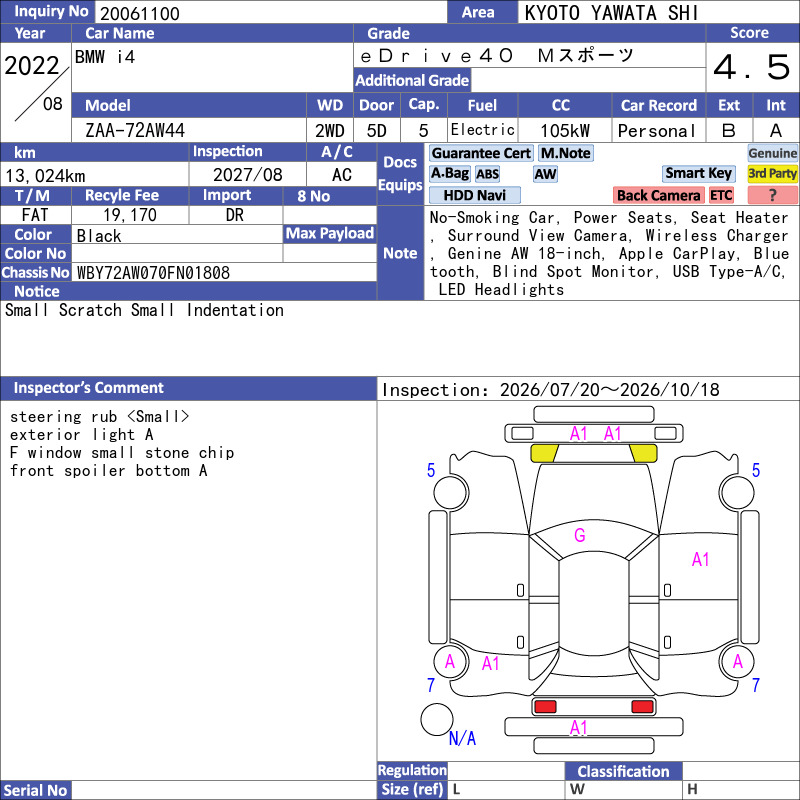Select the car name BMW i4
800x800 pixels.
[105, 57]
